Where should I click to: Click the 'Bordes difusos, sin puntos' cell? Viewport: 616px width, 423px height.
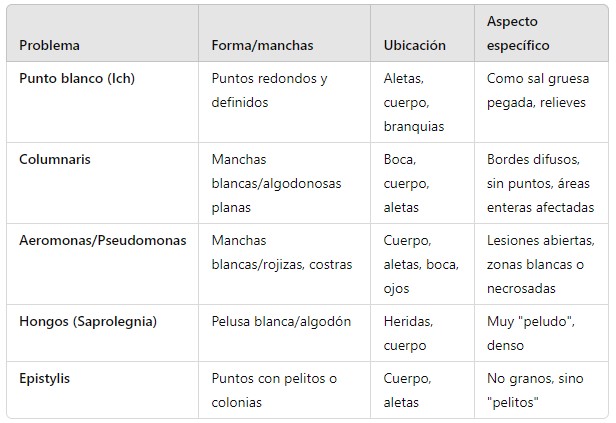[x=540, y=183]
